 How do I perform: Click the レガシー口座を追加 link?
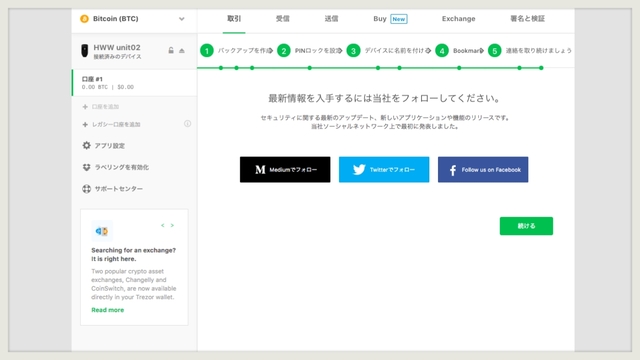116,124
